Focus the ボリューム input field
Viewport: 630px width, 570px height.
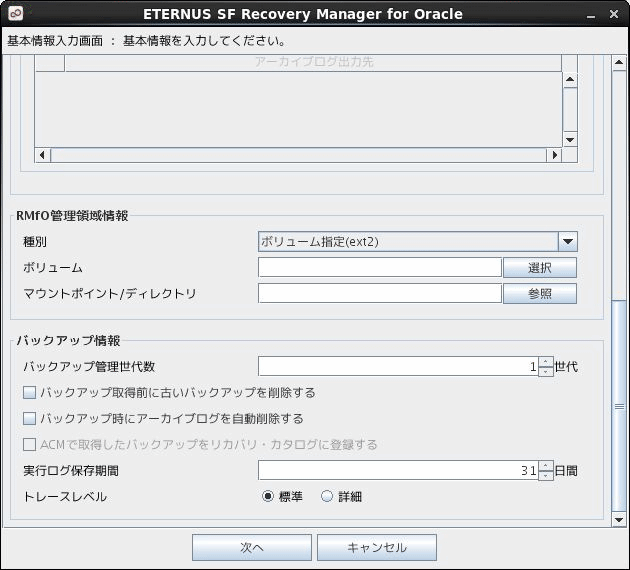click(380, 268)
